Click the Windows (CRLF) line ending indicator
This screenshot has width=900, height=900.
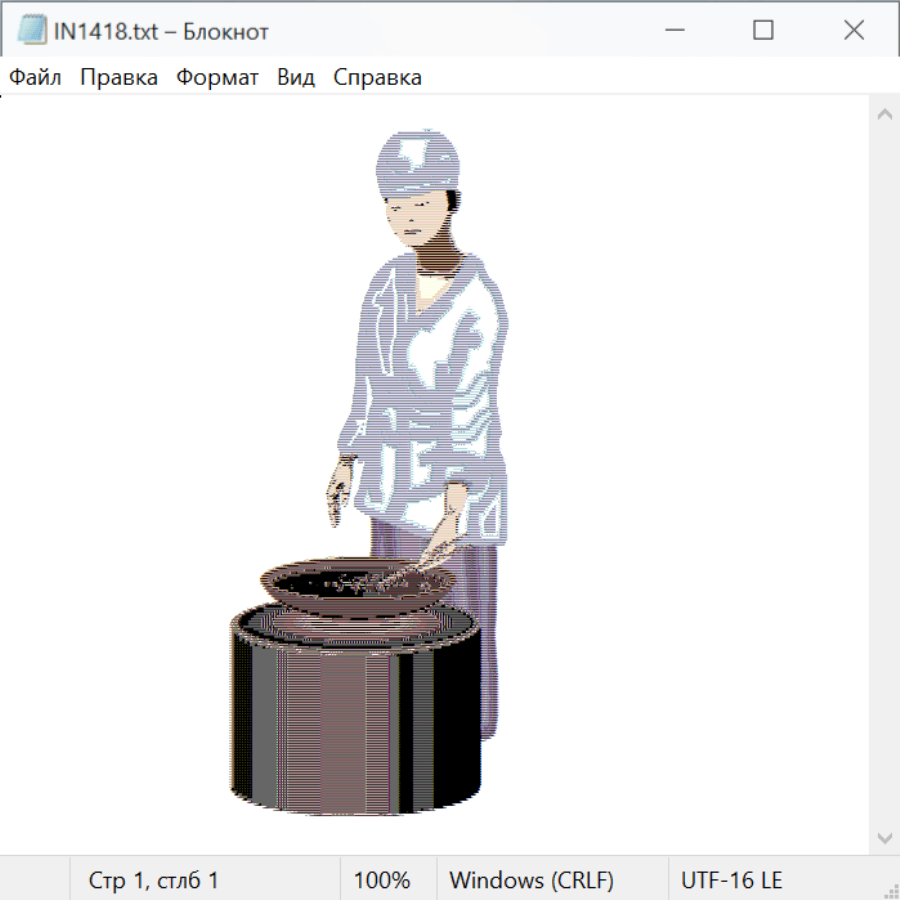(x=531, y=881)
